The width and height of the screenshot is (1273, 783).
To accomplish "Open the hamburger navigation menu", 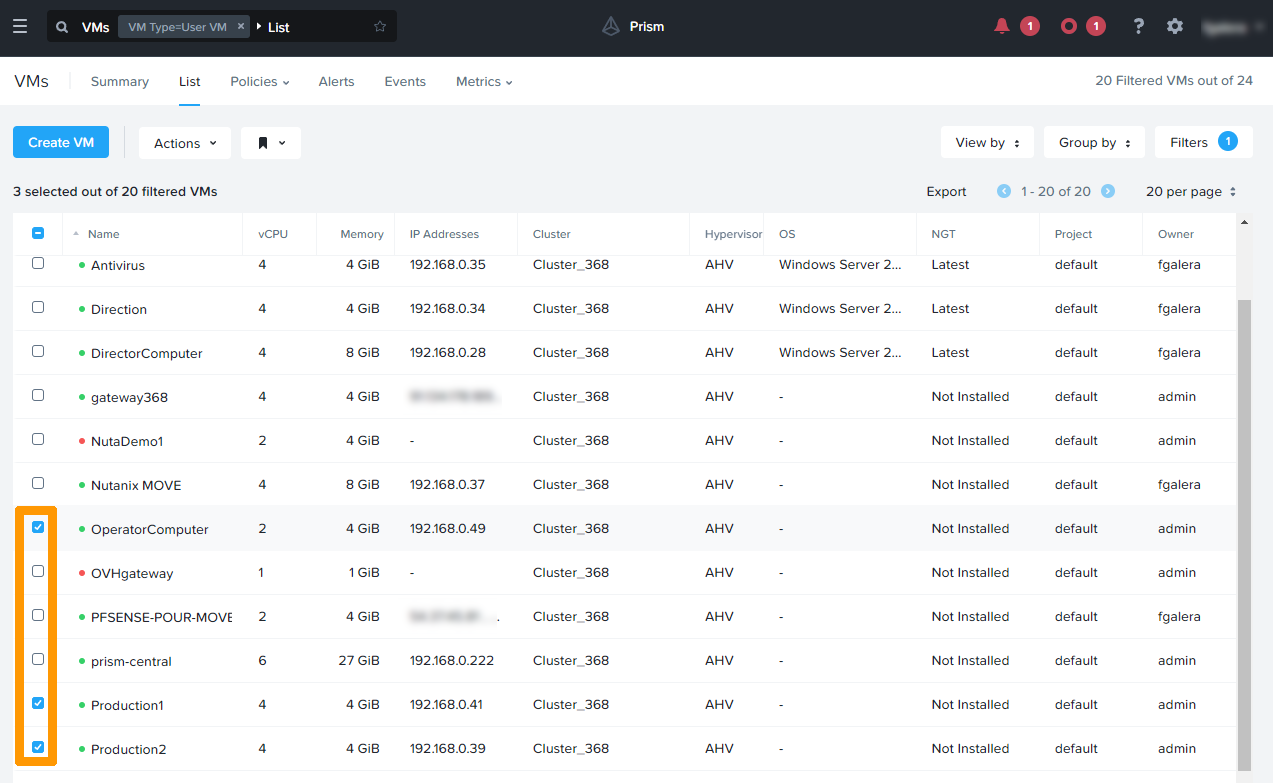I will click(x=20, y=26).
